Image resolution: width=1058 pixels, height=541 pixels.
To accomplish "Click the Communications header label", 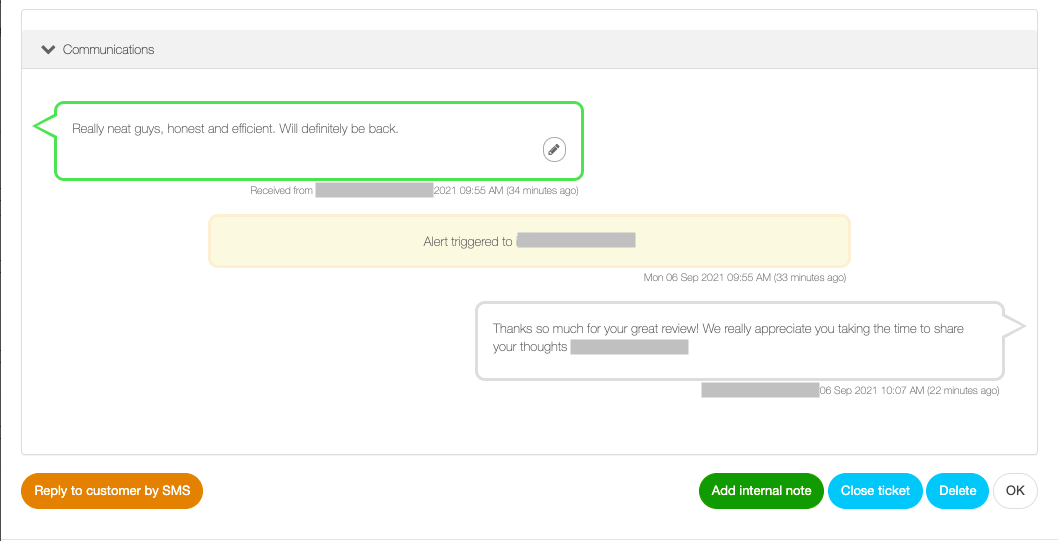I will point(108,49).
